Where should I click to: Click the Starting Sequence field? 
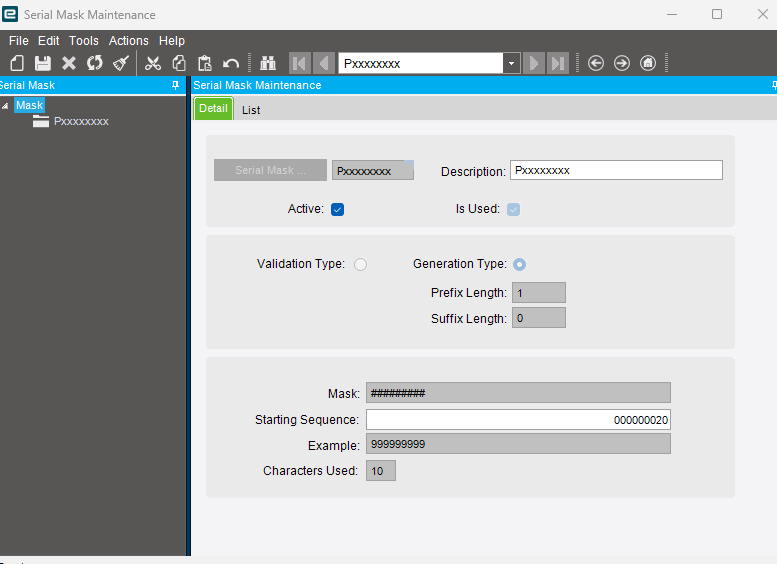[518, 420]
